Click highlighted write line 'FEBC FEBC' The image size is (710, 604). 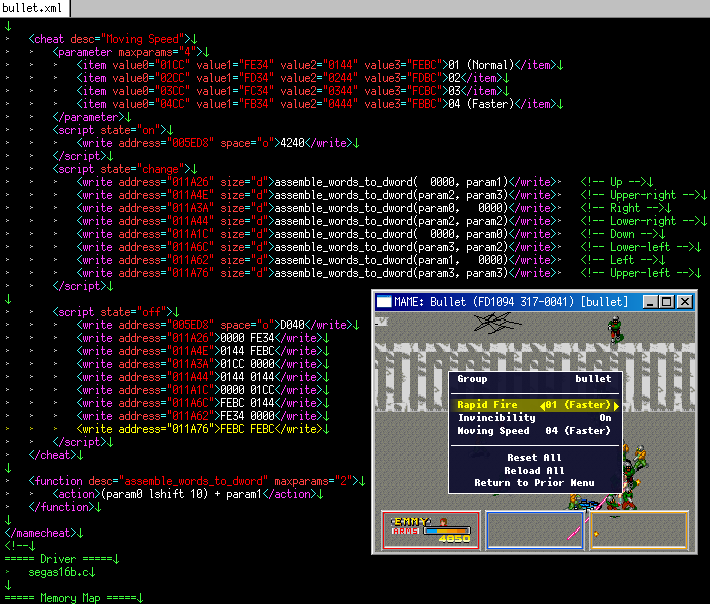[203, 429]
